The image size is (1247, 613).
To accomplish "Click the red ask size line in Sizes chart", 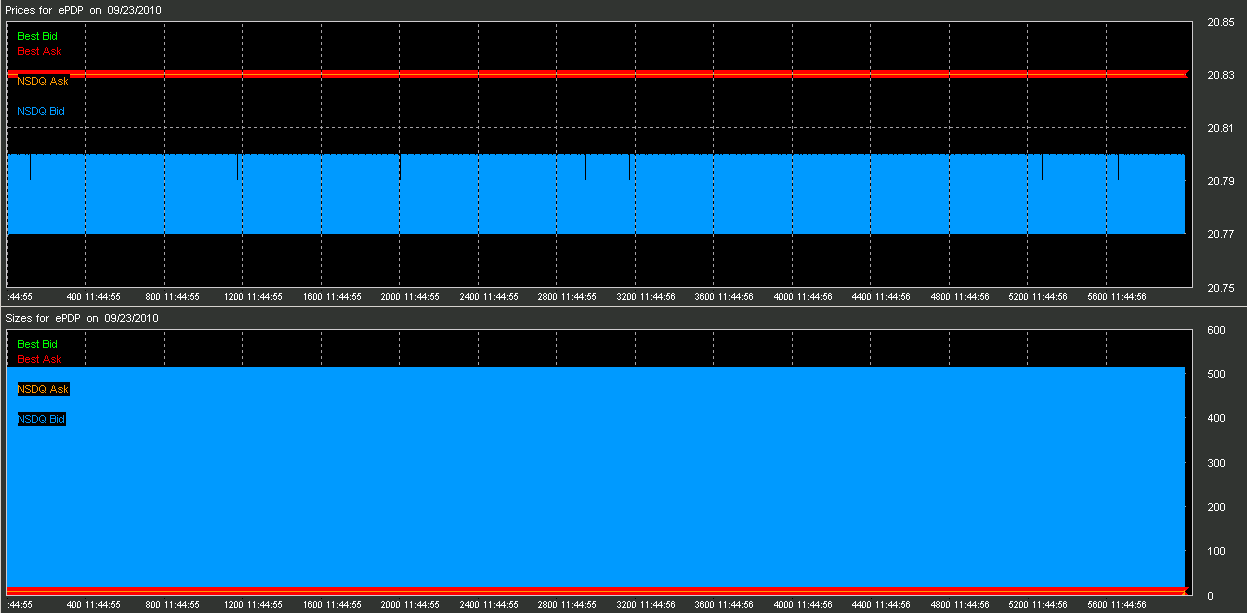I will (x=596, y=591).
